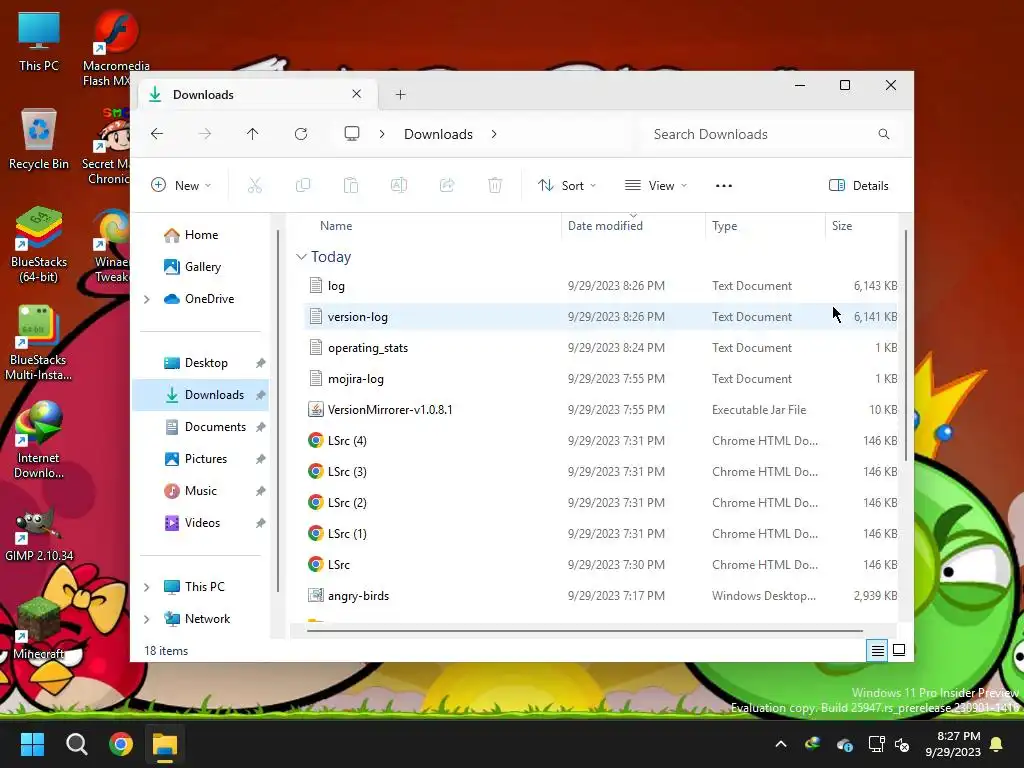Select BlueStacks (64-bit) desktop shortcut
Screen dimensions: 1024x768
(x=39, y=244)
